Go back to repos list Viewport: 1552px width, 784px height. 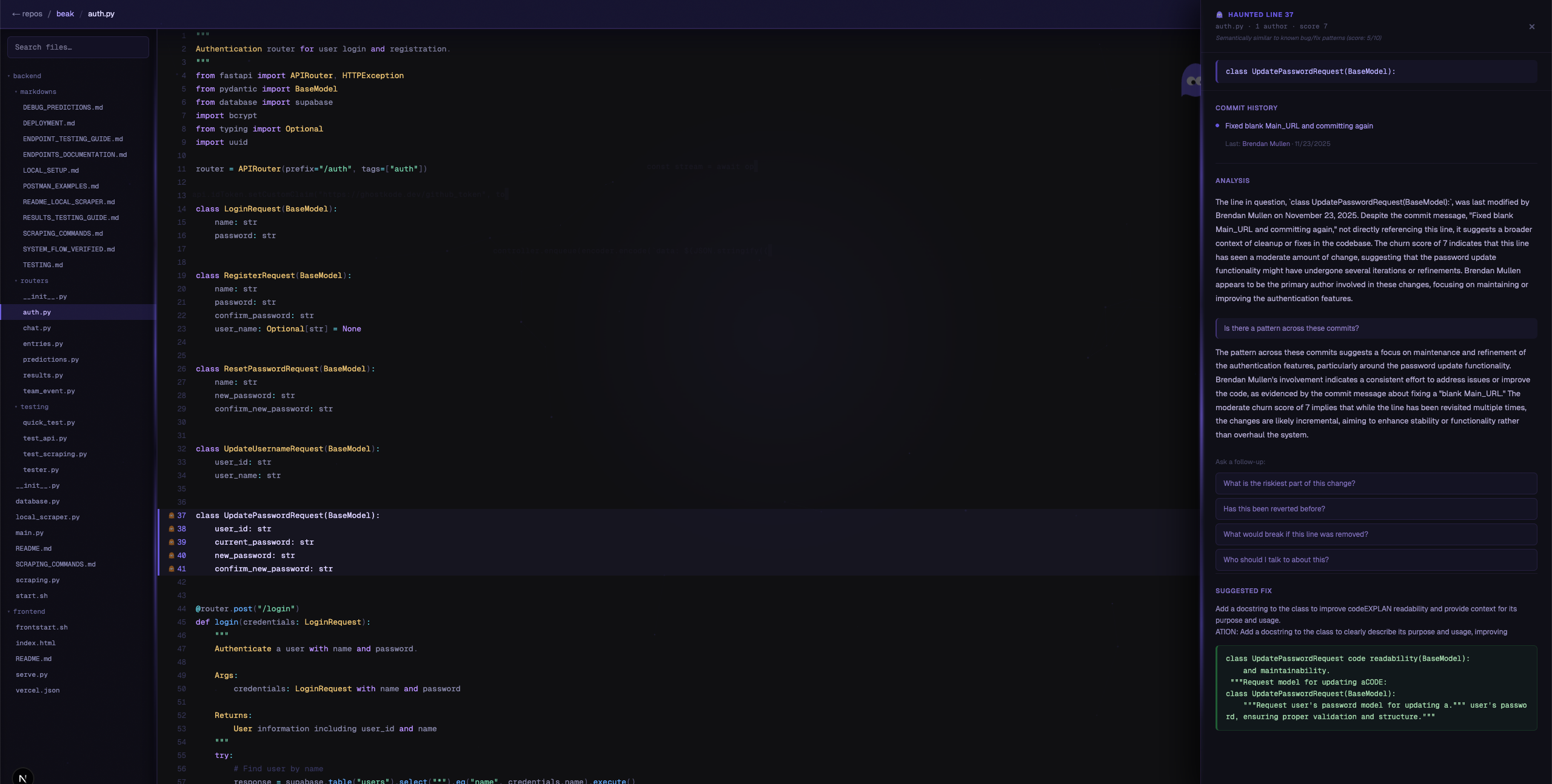[27, 14]
